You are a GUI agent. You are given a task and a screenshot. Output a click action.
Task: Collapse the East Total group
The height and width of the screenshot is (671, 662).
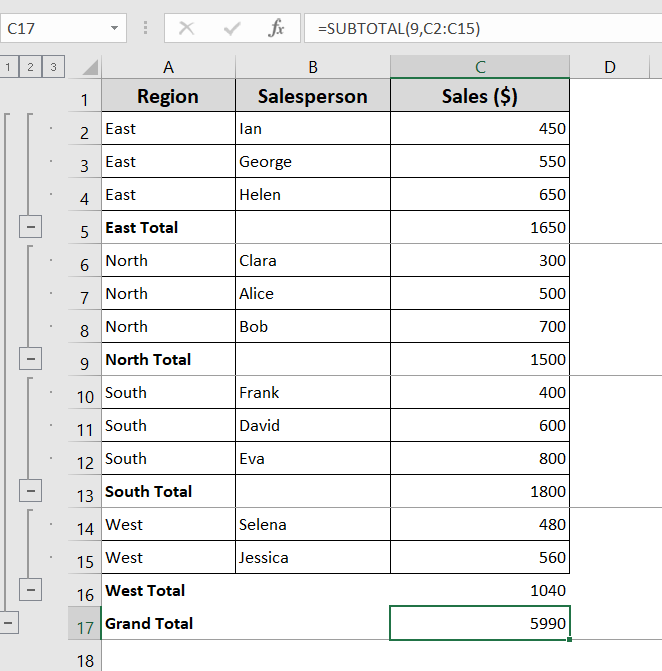(30, 227)
